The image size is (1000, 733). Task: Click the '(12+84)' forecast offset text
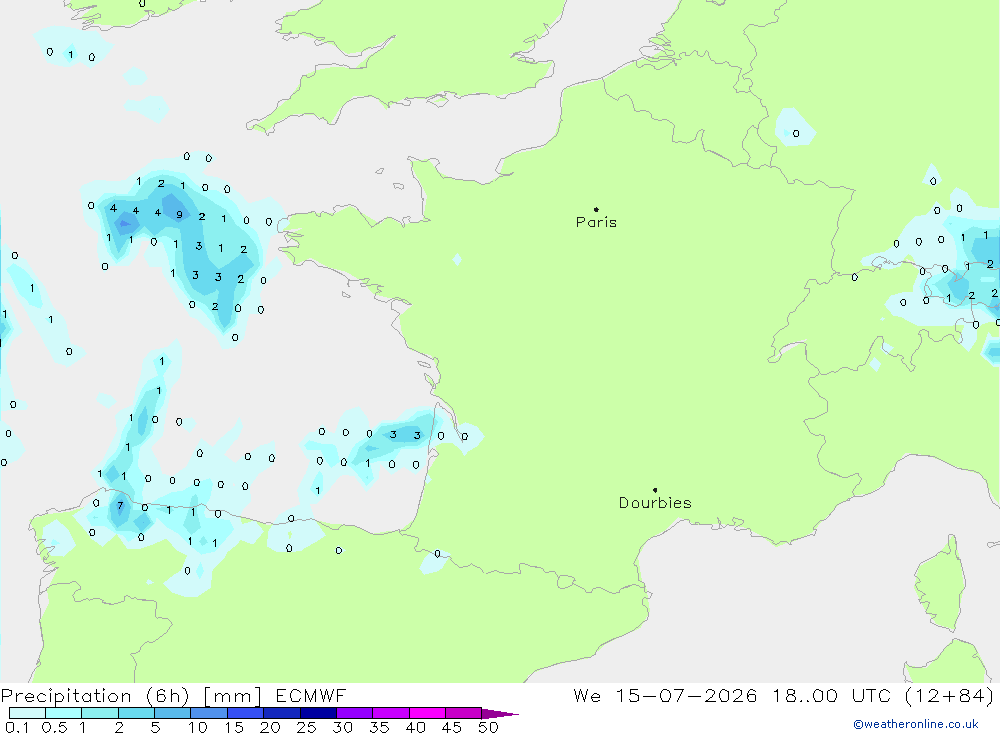(x=949, y=695)
